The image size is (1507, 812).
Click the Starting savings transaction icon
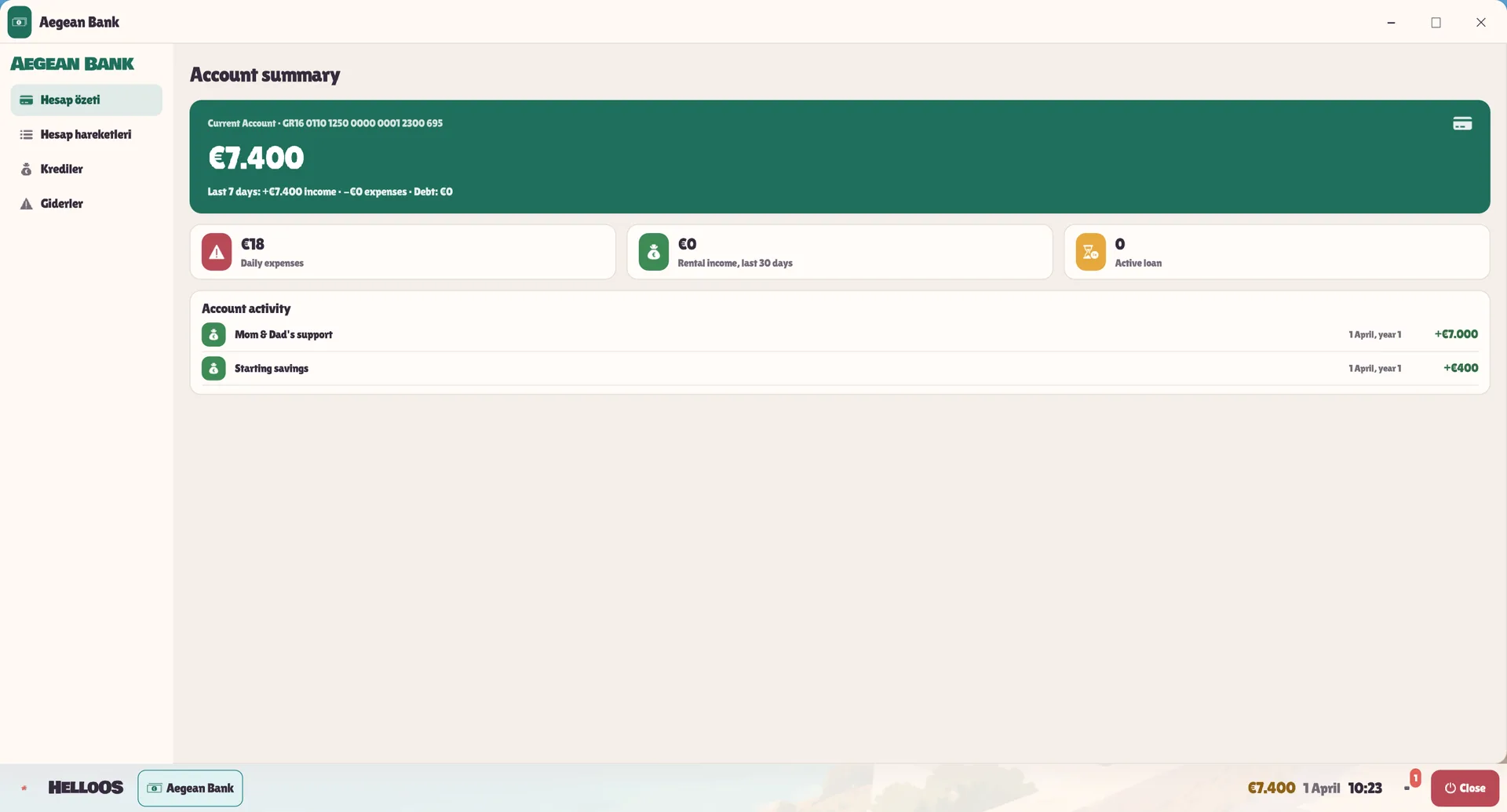(213, 368)
